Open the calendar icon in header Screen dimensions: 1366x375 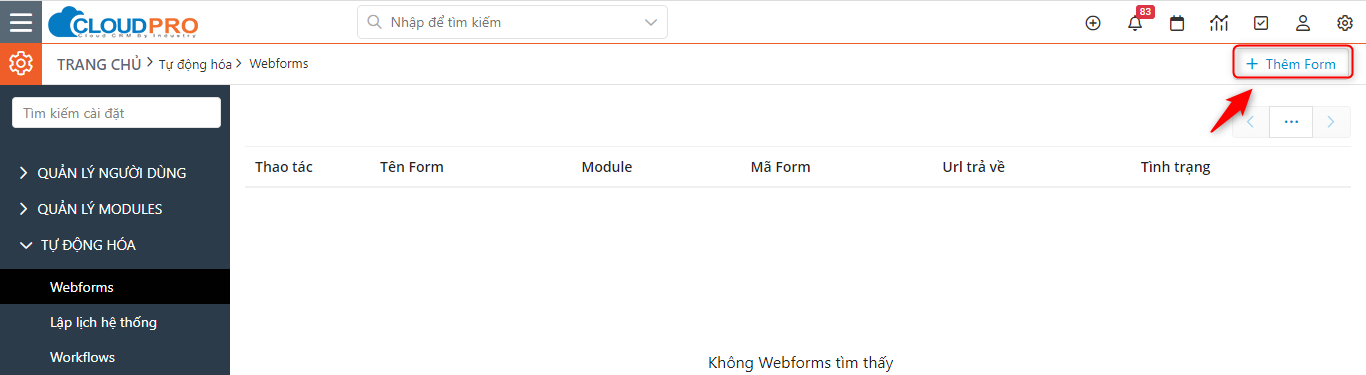[1177, 23]
